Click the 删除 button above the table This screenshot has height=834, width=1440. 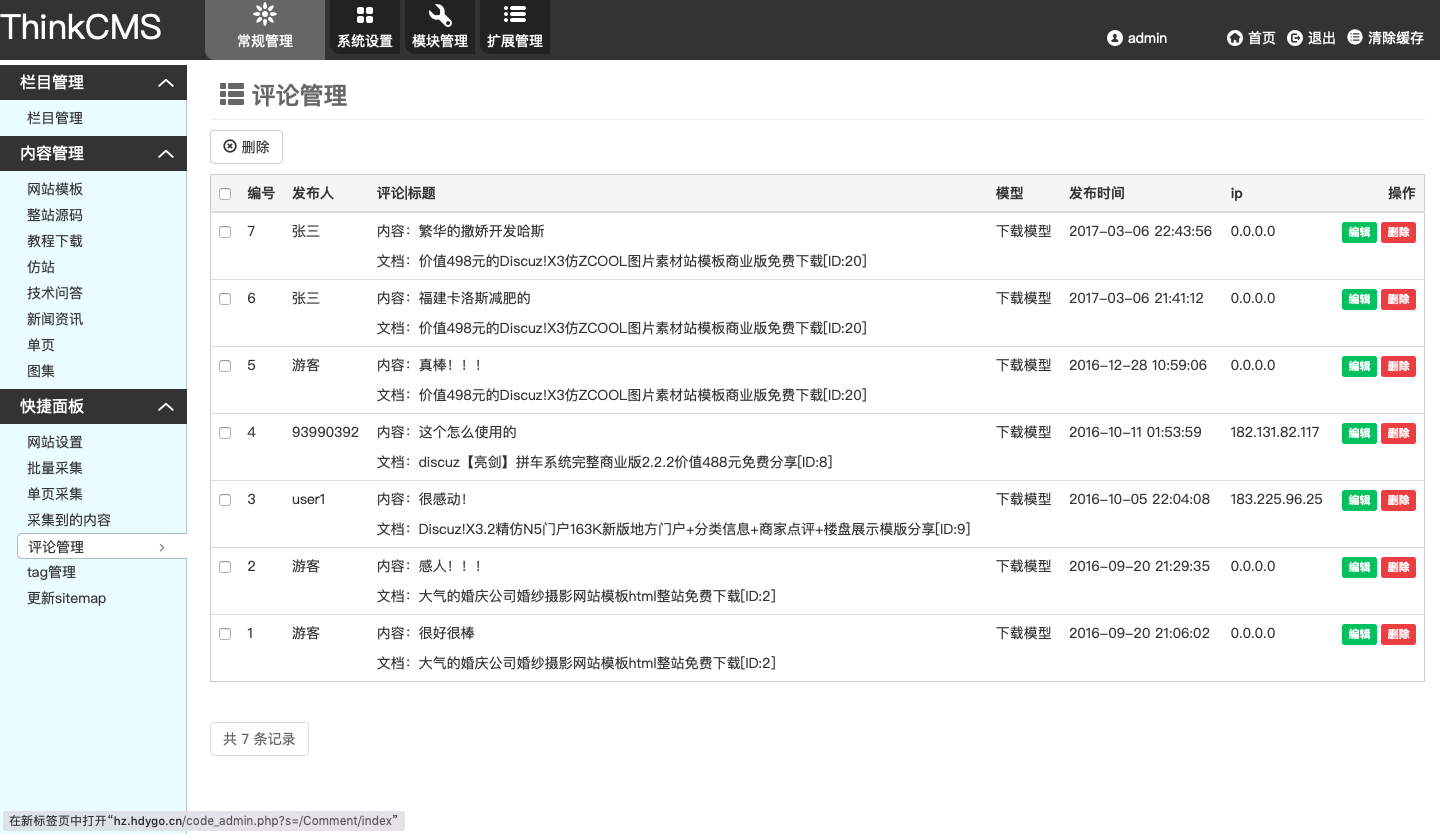[x=246, y=147]
